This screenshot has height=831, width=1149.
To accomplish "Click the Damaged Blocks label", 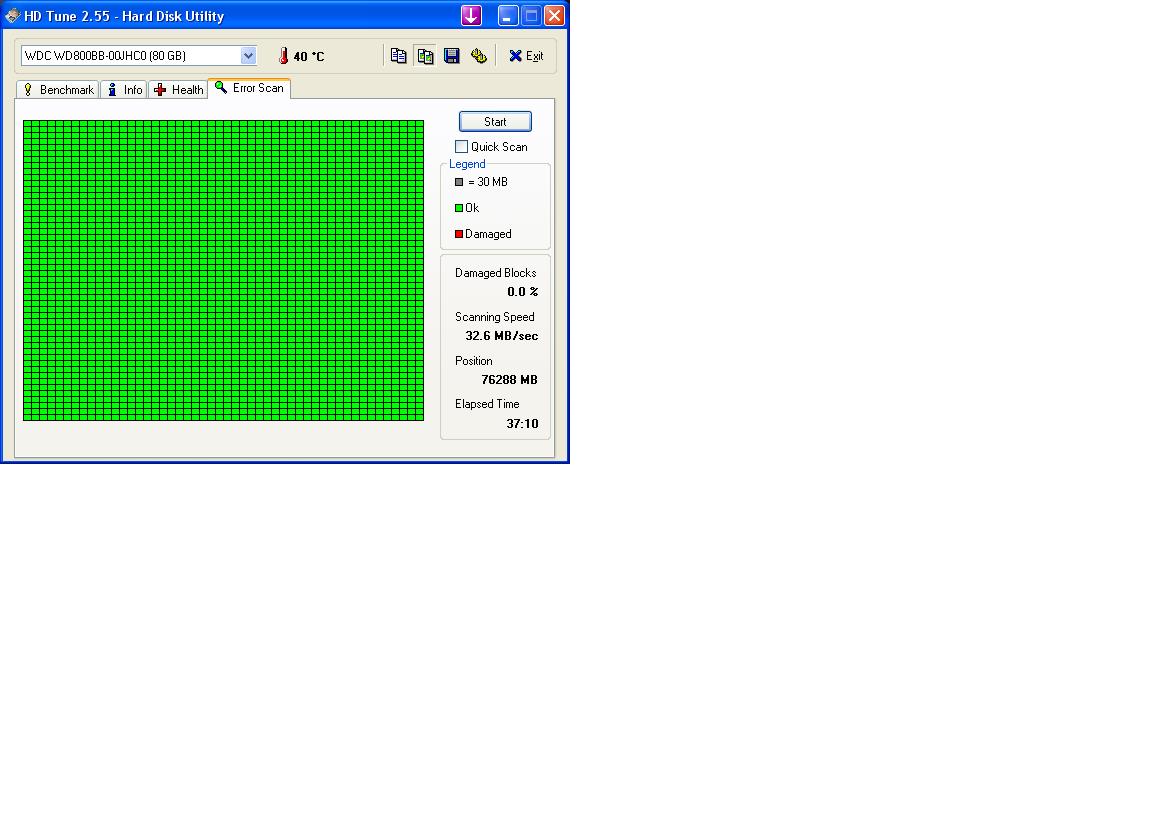I will 495,273.
